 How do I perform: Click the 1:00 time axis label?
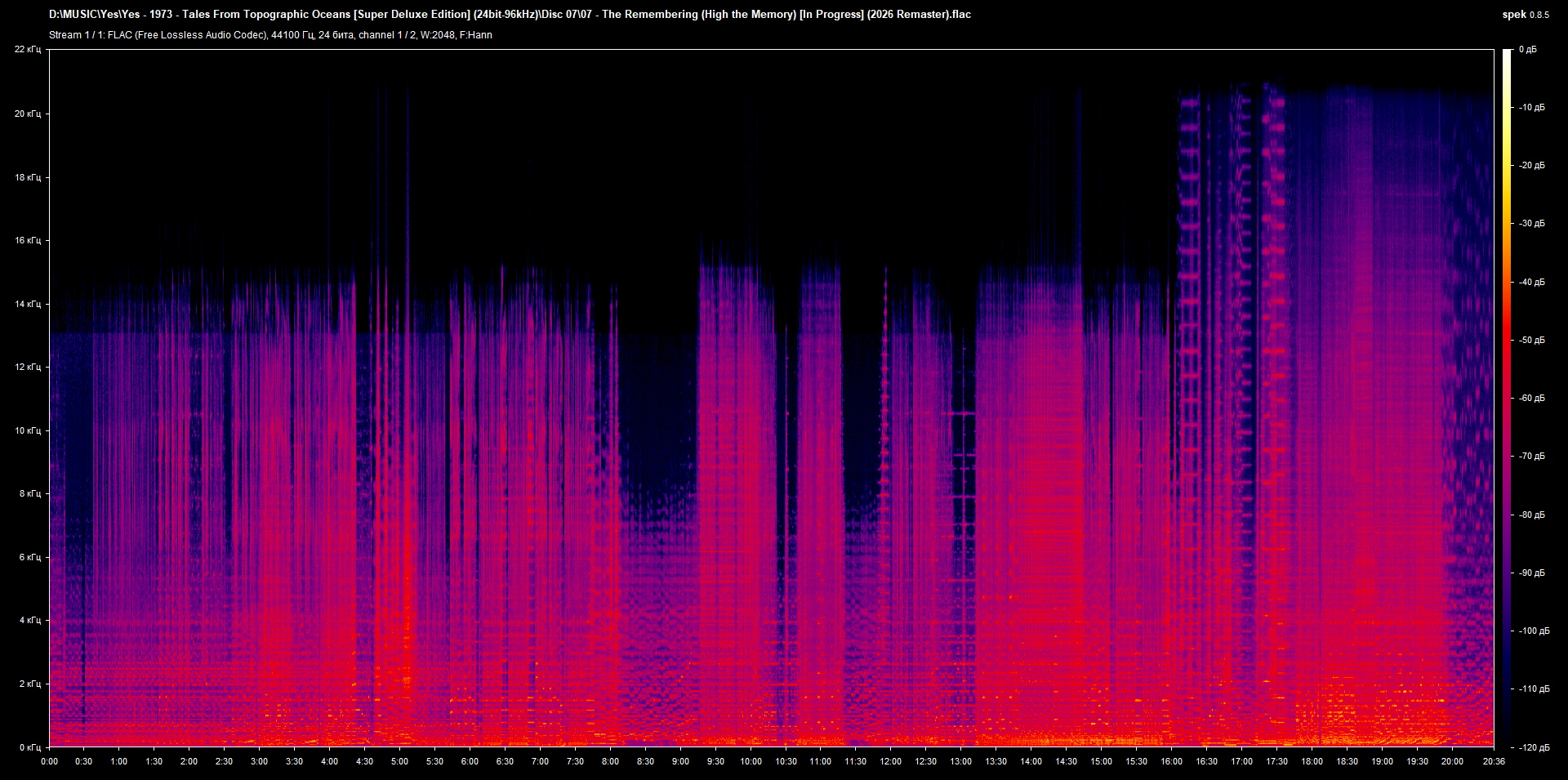(x=119, y=761)
